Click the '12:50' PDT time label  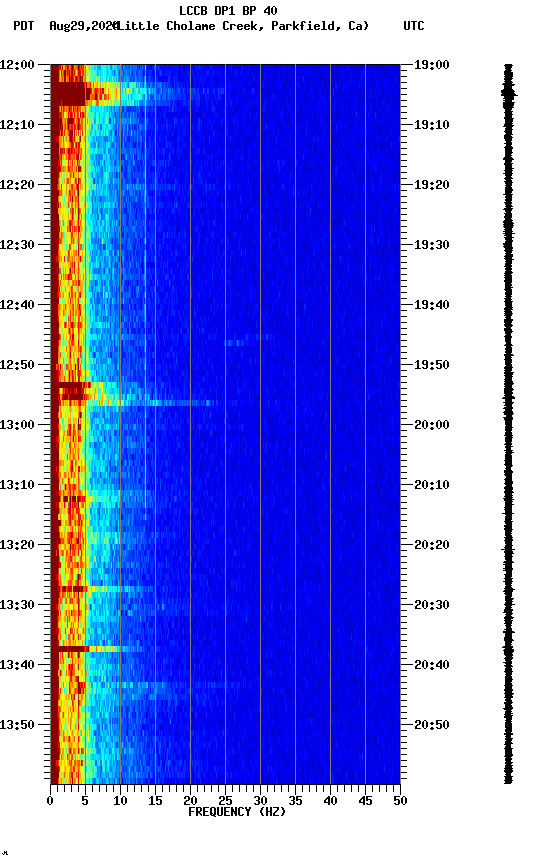point(17,365)
